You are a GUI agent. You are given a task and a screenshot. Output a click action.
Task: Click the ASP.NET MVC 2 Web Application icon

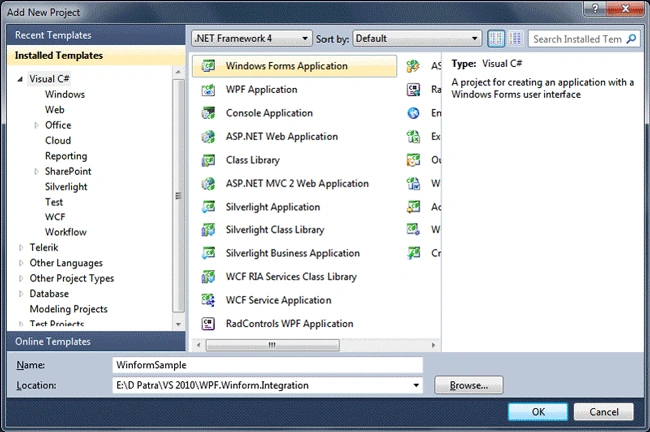coord(208,184)
